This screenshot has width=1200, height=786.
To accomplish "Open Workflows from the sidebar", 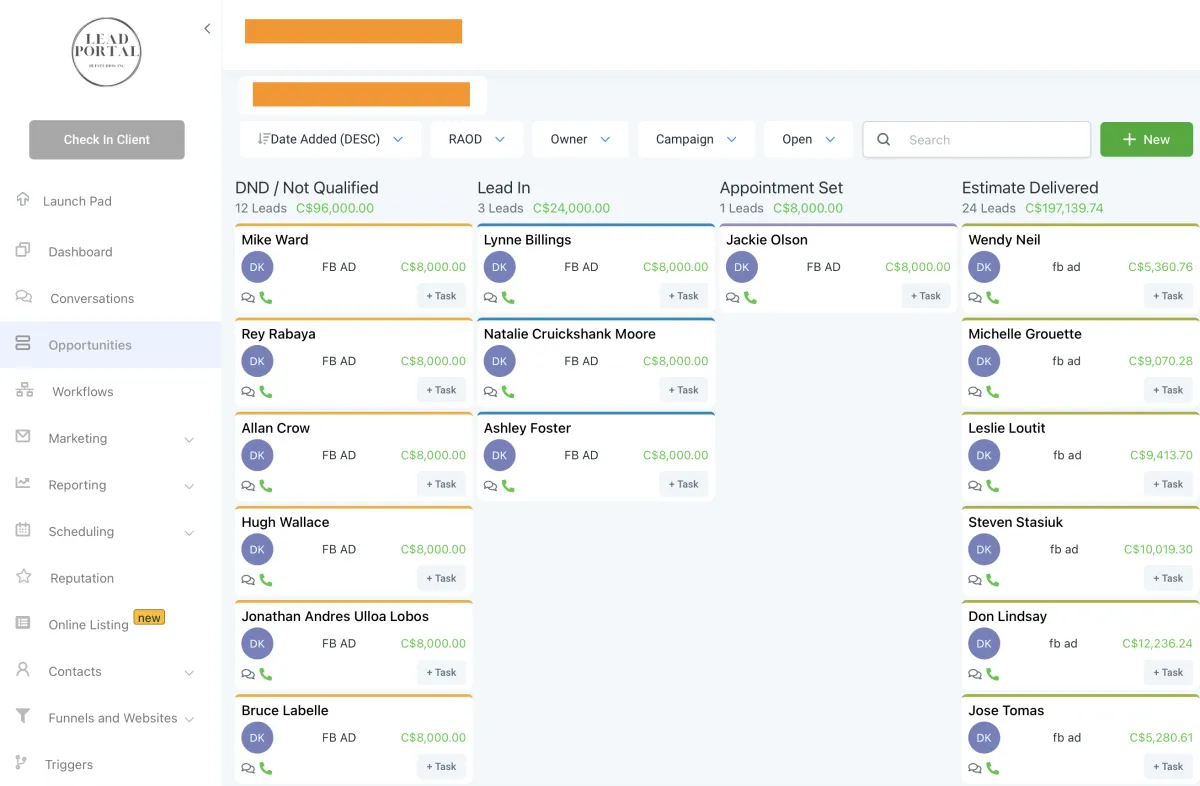I will click(83, 391).
